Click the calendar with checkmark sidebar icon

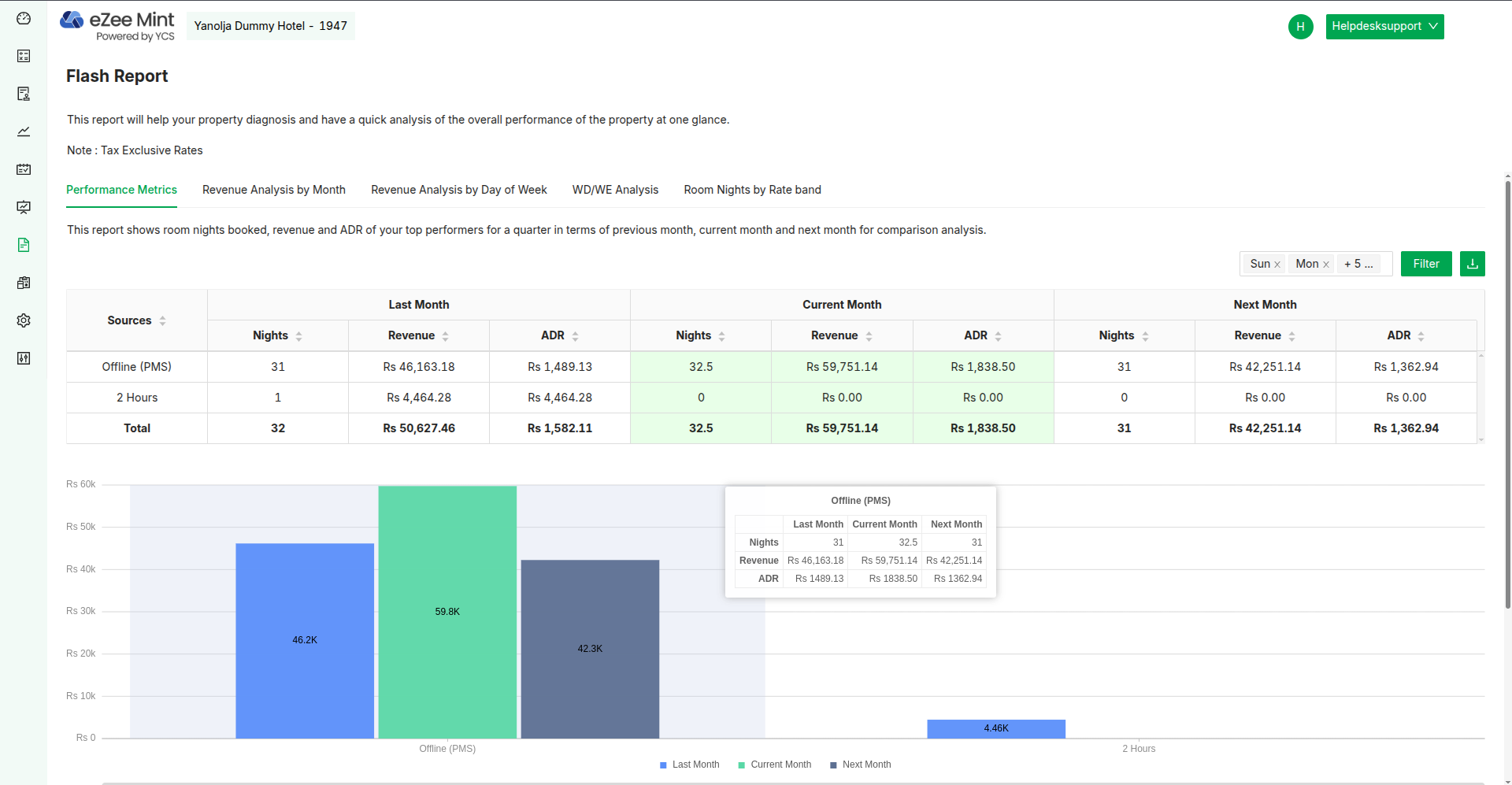(24, 169)
